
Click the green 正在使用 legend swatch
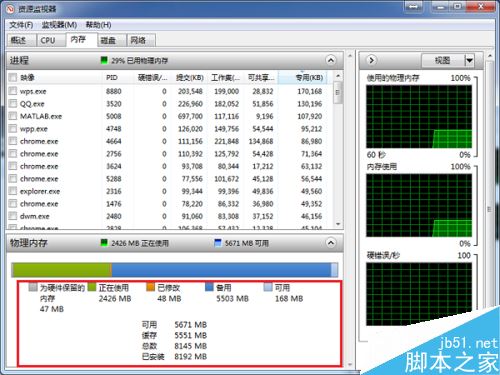click(92, 287)
